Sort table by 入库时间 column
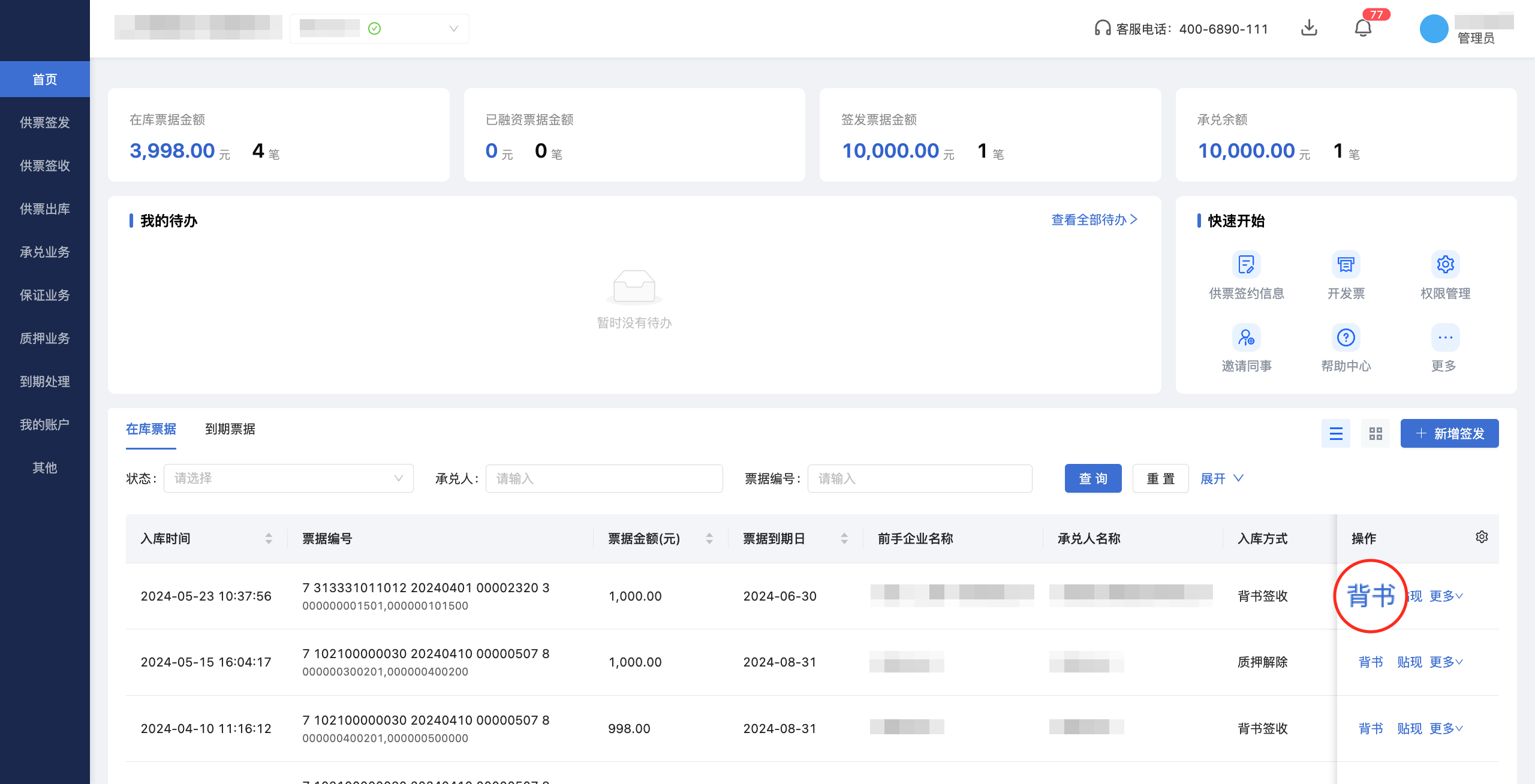 pyautogui.click(x=268, y=538)
